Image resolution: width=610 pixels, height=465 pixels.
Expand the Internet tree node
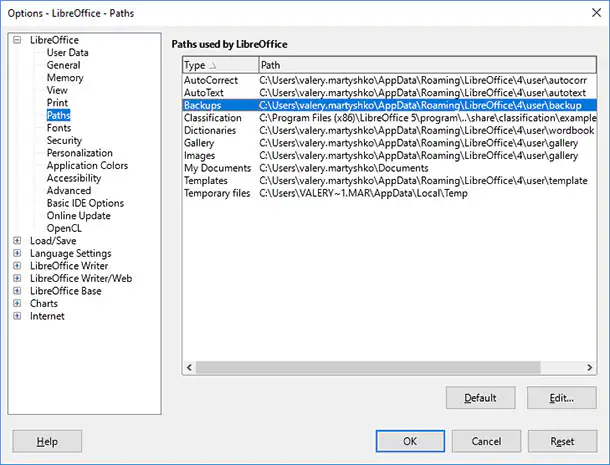17,316
